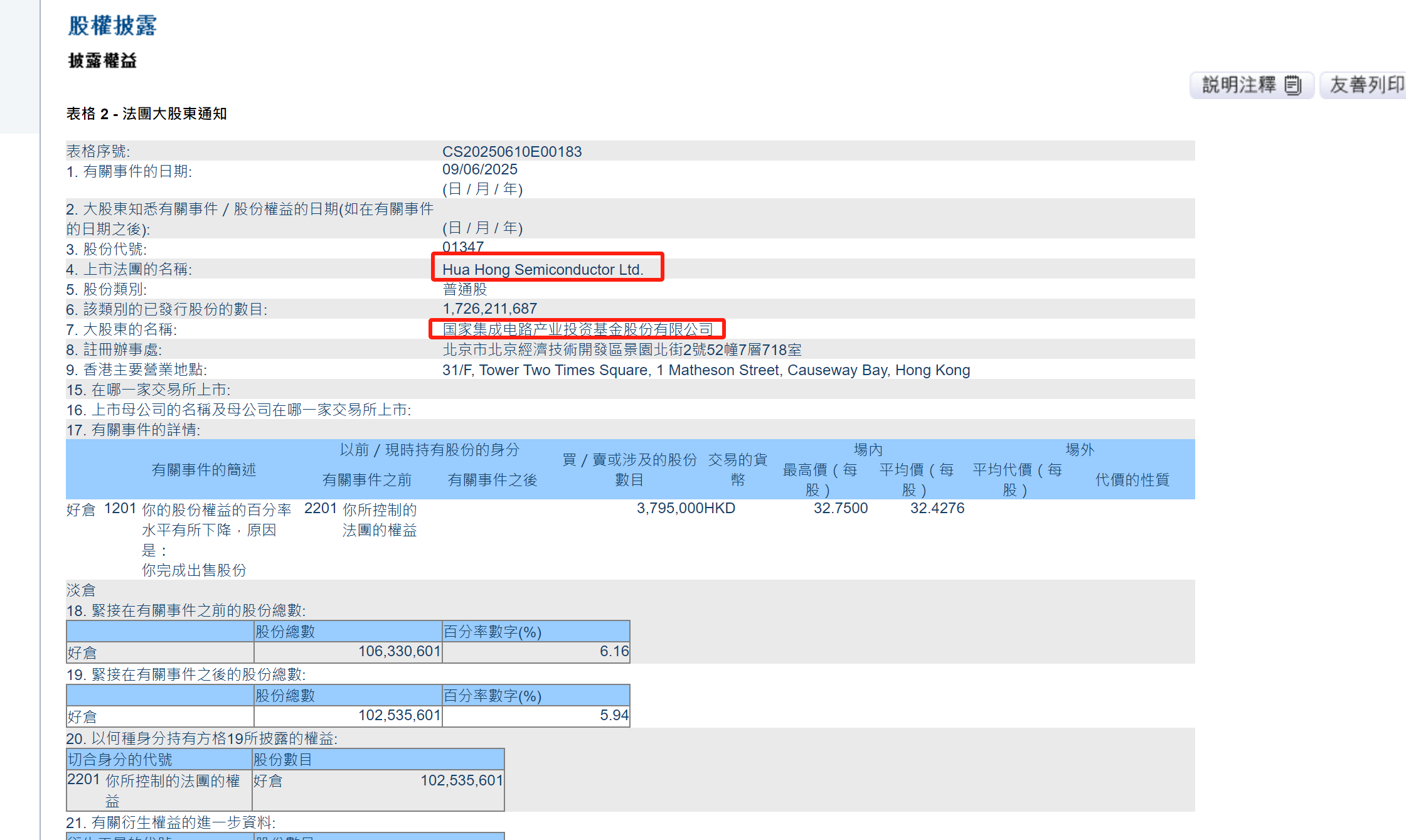1406x840 pixels.
Task: Click total shares before event 106,330,601
Action: [399, 651]
